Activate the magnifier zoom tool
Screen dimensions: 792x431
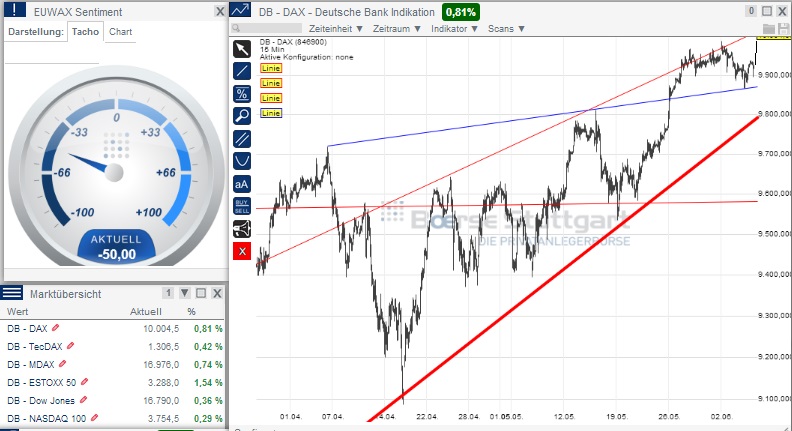point(242,116)
